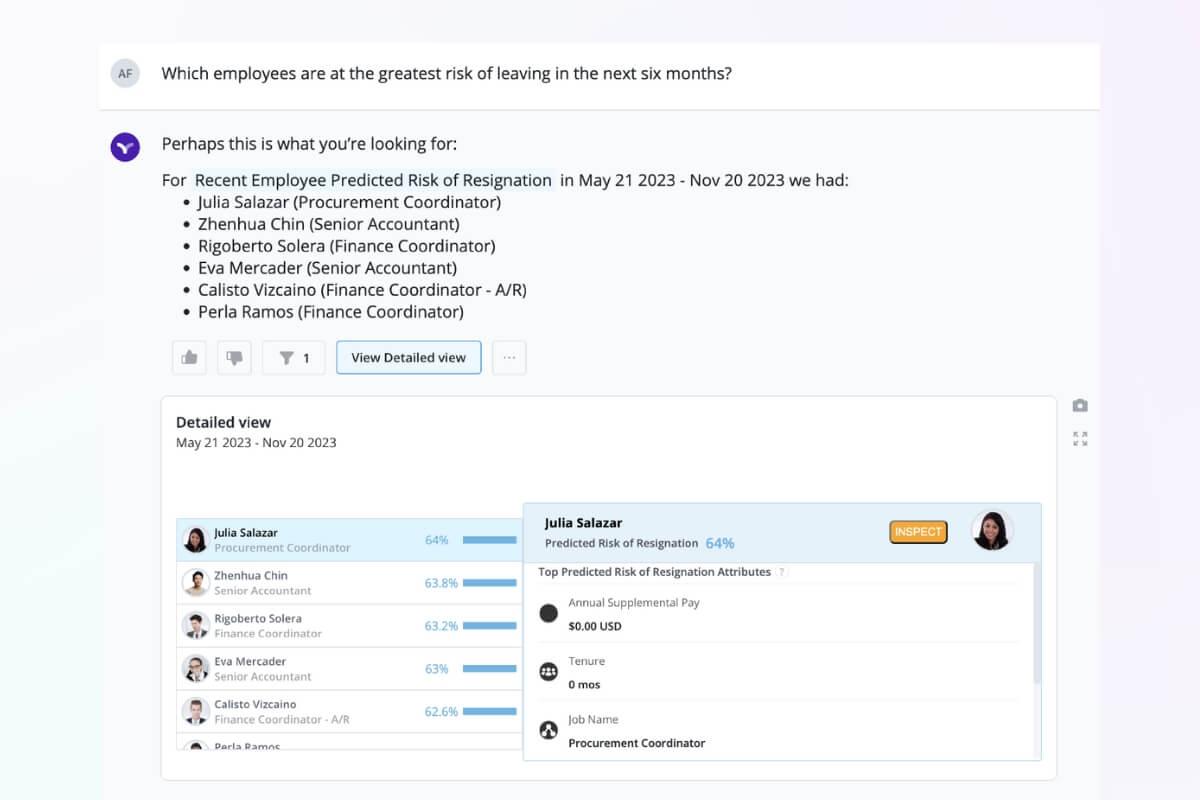Click Eva Mercader's 63% value
Viewport: 1200px width, 800px height.
pos(437,669)
